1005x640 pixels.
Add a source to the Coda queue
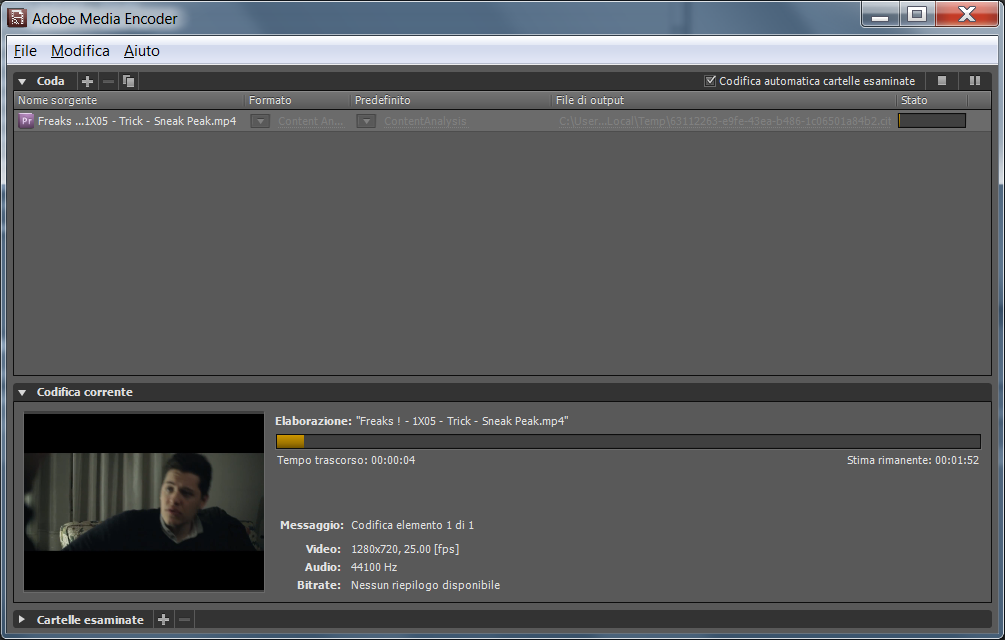pos(88,81)
